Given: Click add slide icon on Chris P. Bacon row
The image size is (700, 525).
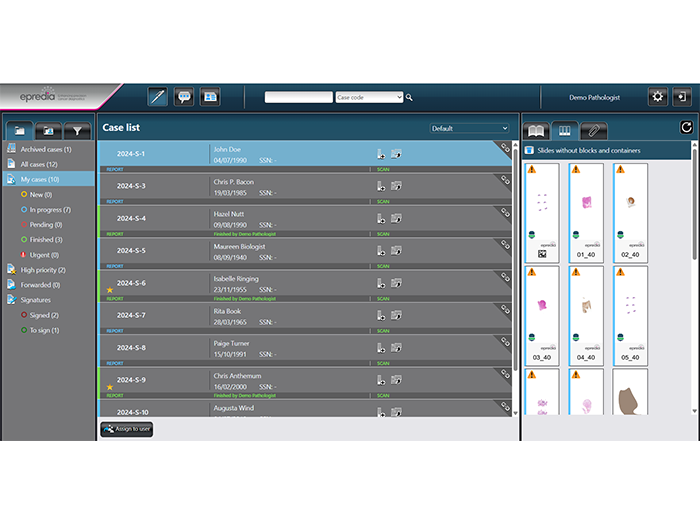Looking at the screenshot, I should pos(381,186).
